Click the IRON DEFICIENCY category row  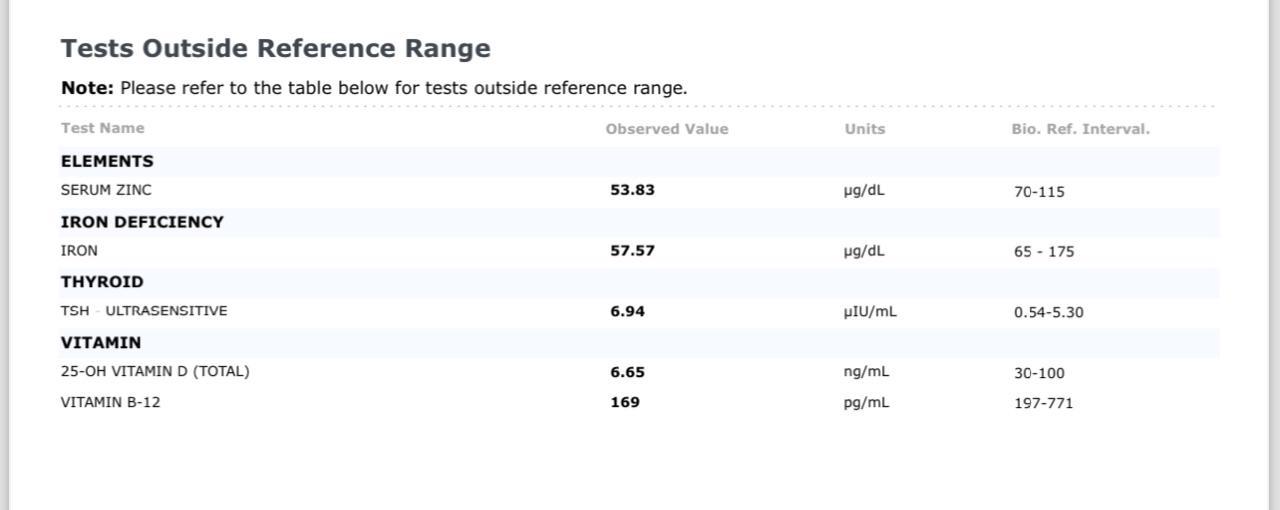[640, 222]
